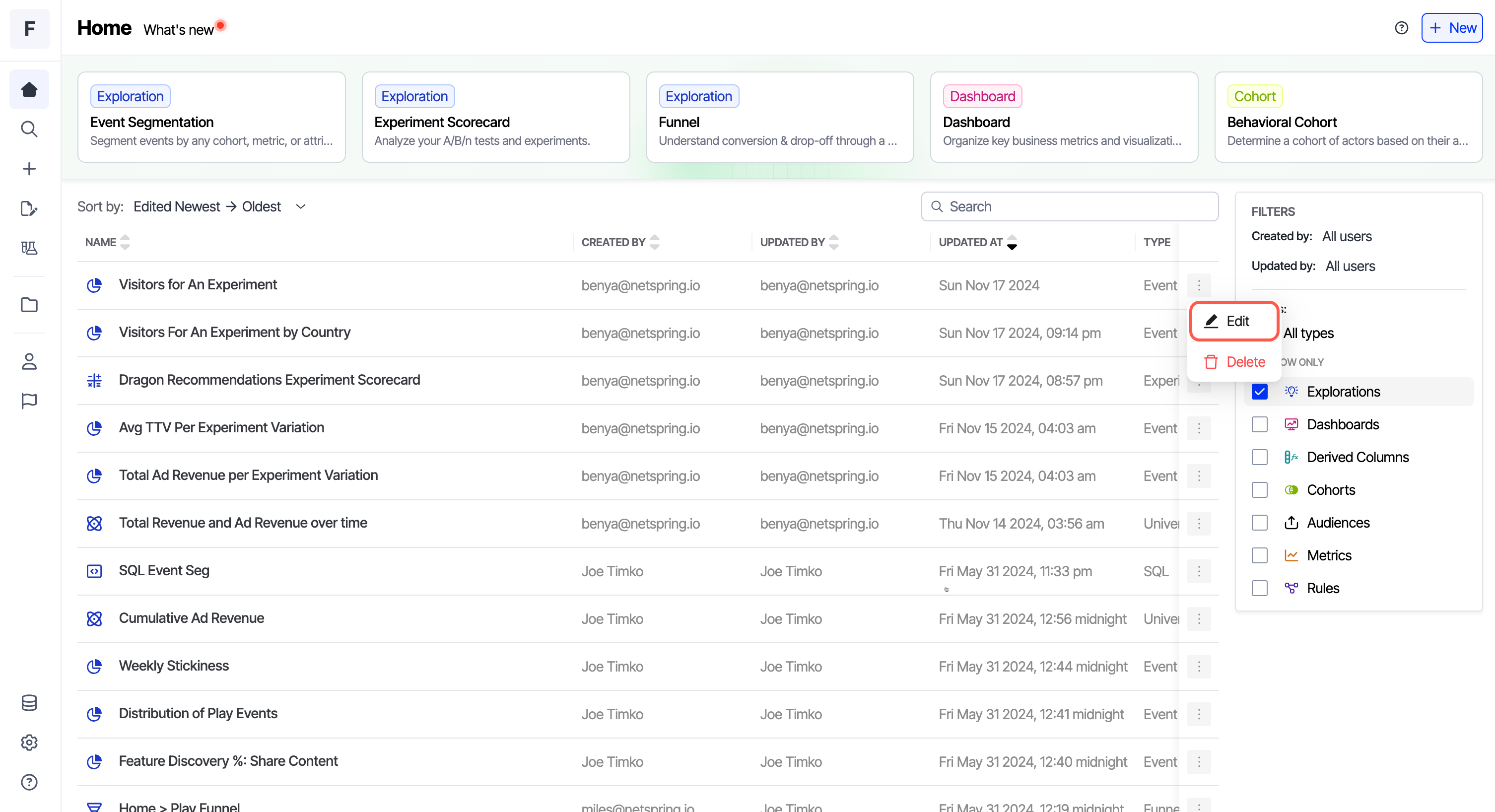This screenshot has height=812, width=1495.
Task: Open more options for Total Ad Revenue per Experiment Variation
Action: pos(1199,476)
